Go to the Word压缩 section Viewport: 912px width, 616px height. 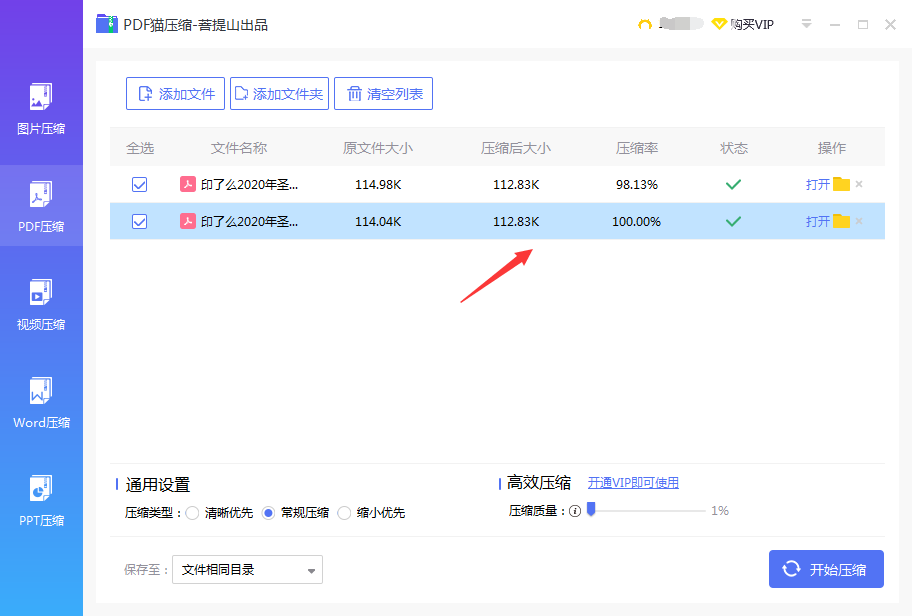[41, 404]
